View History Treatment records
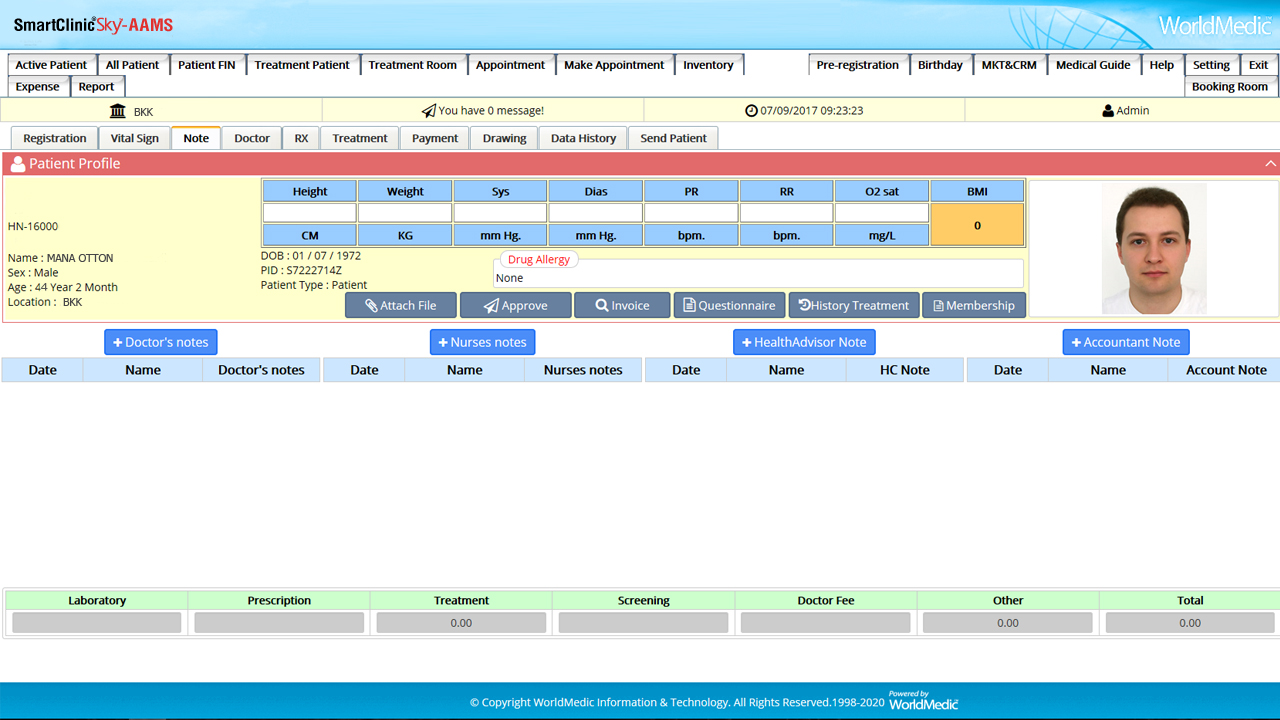 click(x=853, y=305)
